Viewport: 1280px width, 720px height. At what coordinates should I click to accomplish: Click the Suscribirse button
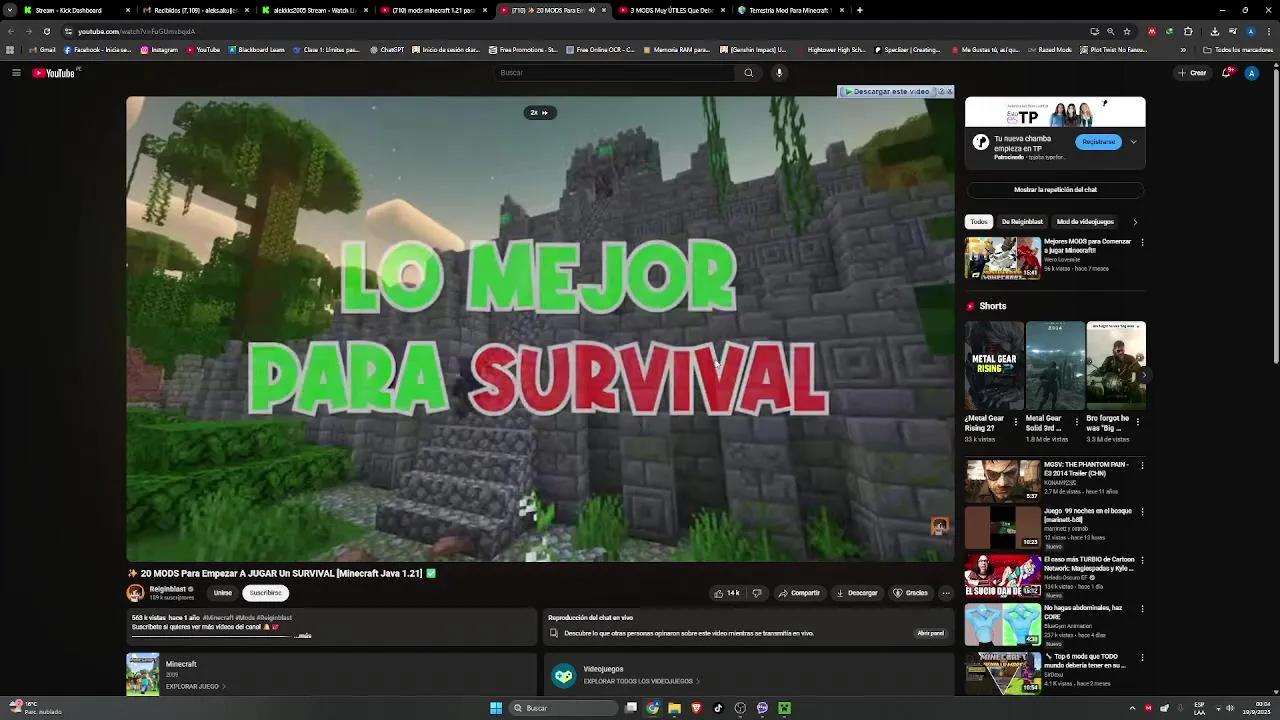[265, 593]
